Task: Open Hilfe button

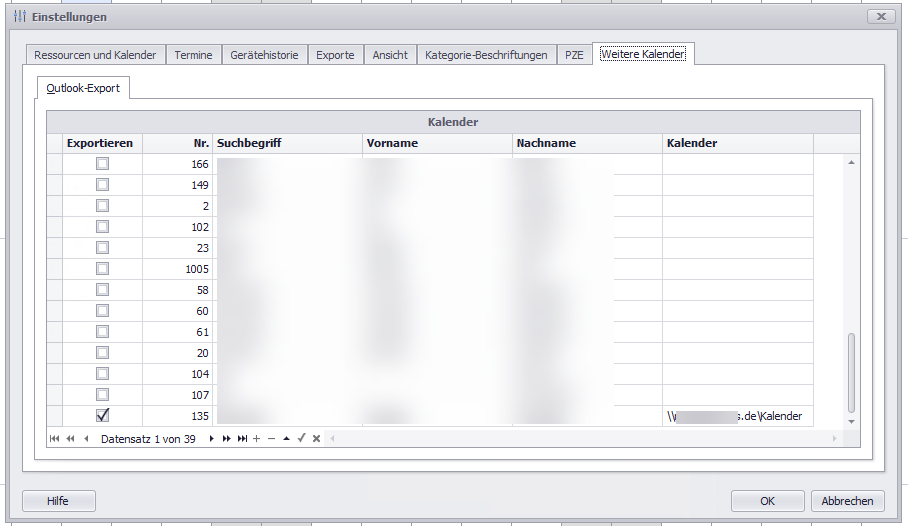Action: coord(58,501)
